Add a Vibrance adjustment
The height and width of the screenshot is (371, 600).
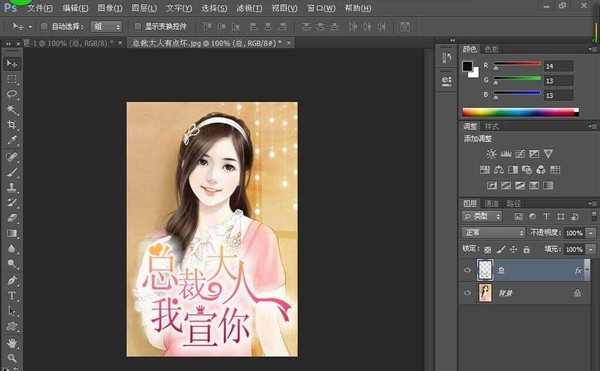(548, 154)
